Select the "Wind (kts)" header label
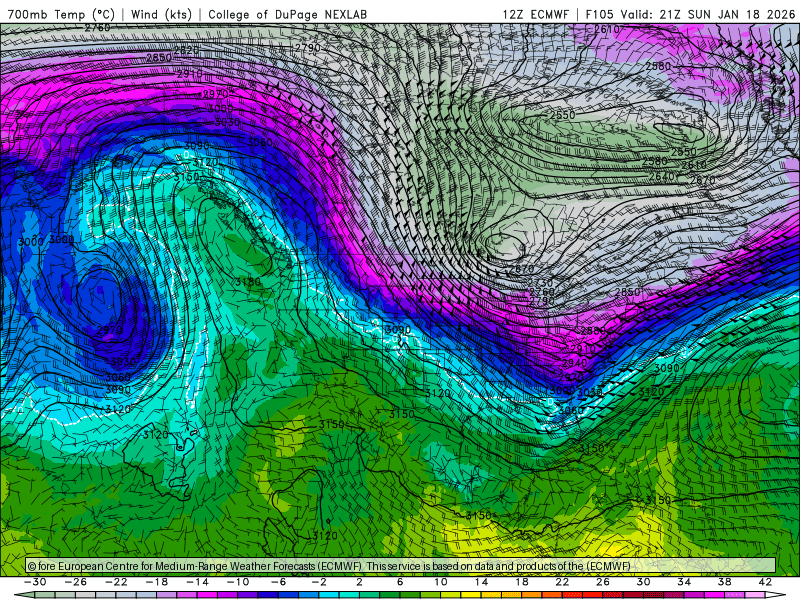The height and width of the screenshot is (600, 800). click(161, 14)
